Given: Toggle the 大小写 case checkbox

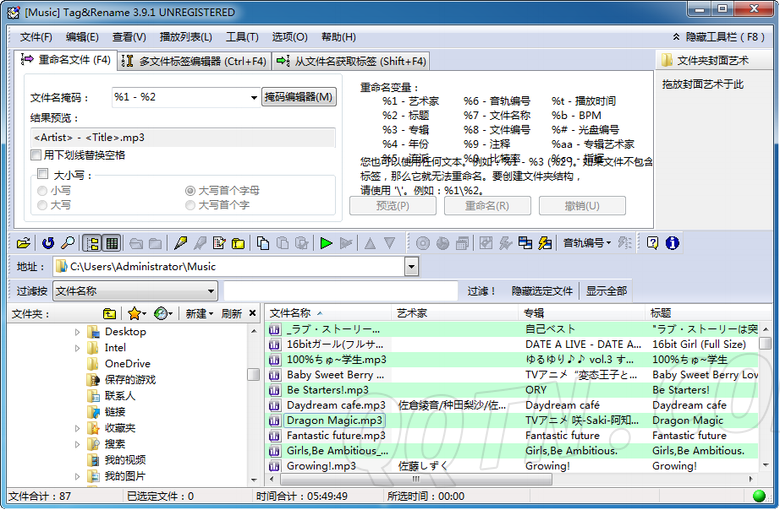Looking at the screenshot, I should [x=42, y=174].
